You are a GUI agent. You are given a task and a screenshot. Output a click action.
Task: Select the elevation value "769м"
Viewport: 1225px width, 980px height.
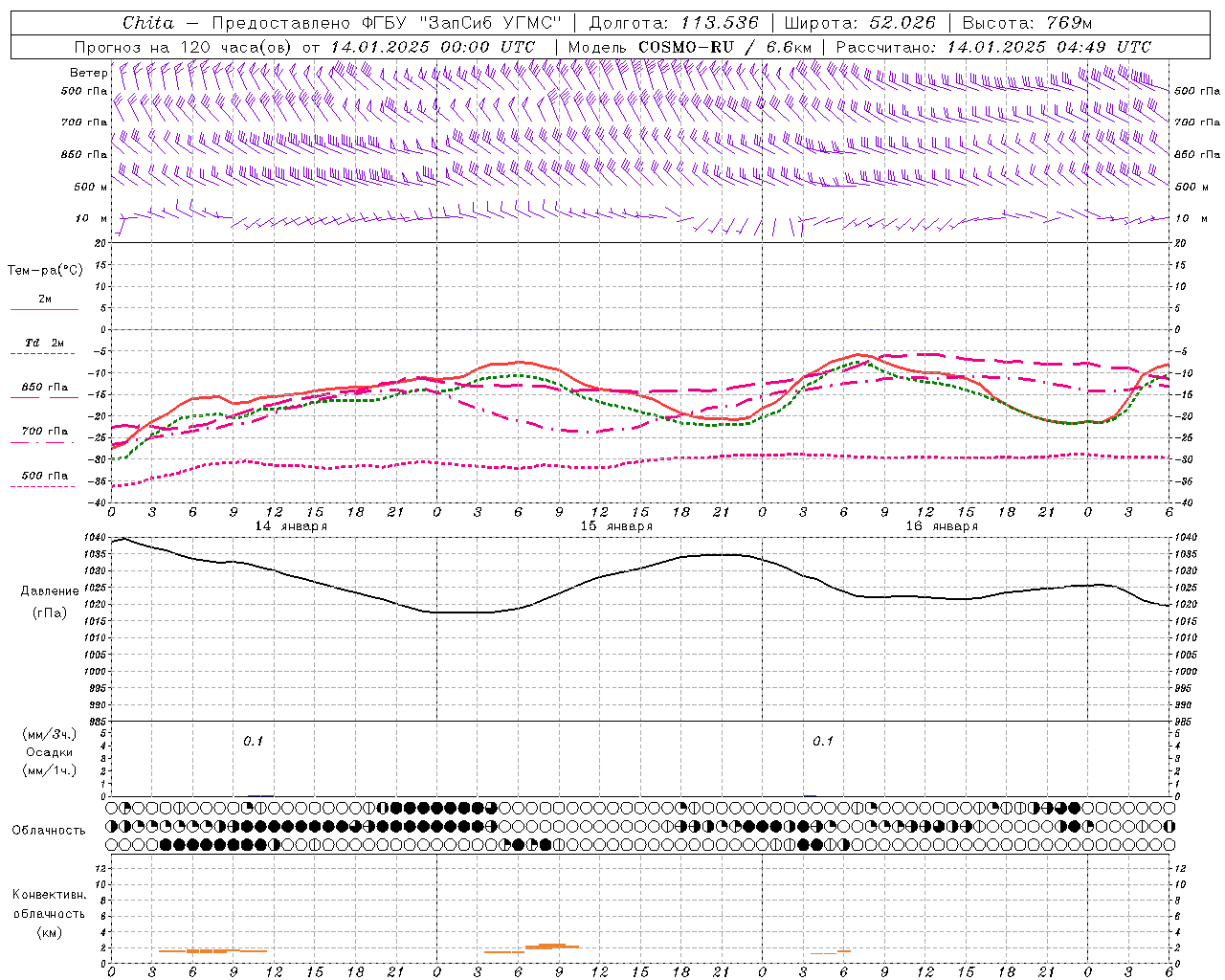(x=1070, y=23)
